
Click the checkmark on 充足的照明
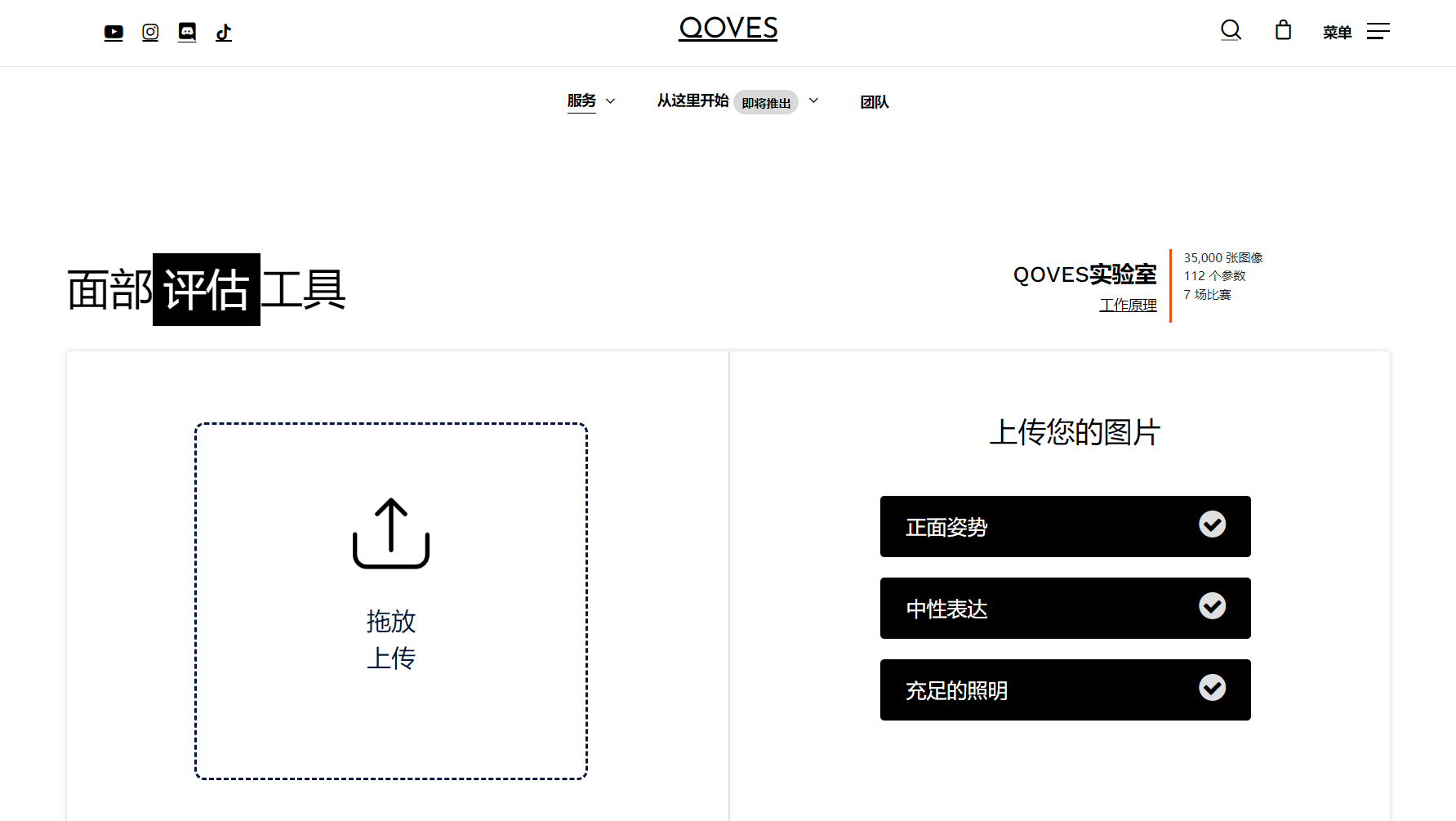1212,689
